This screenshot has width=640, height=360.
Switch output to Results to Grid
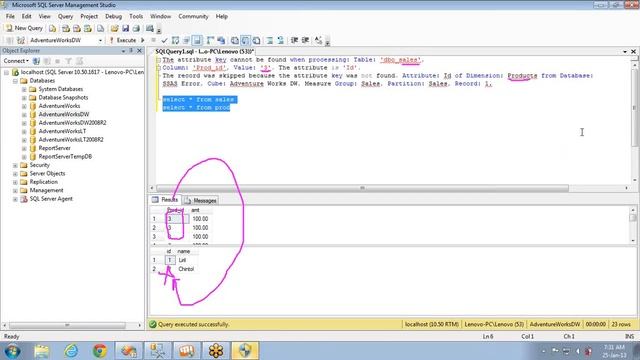click(x=245, y=40)
